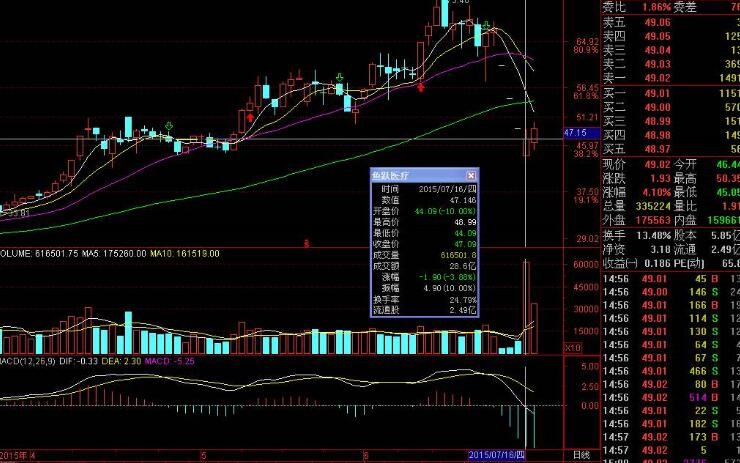Click the X10 volume scale indicator
This screenshot has width=740, height=463.
point(573,347)
